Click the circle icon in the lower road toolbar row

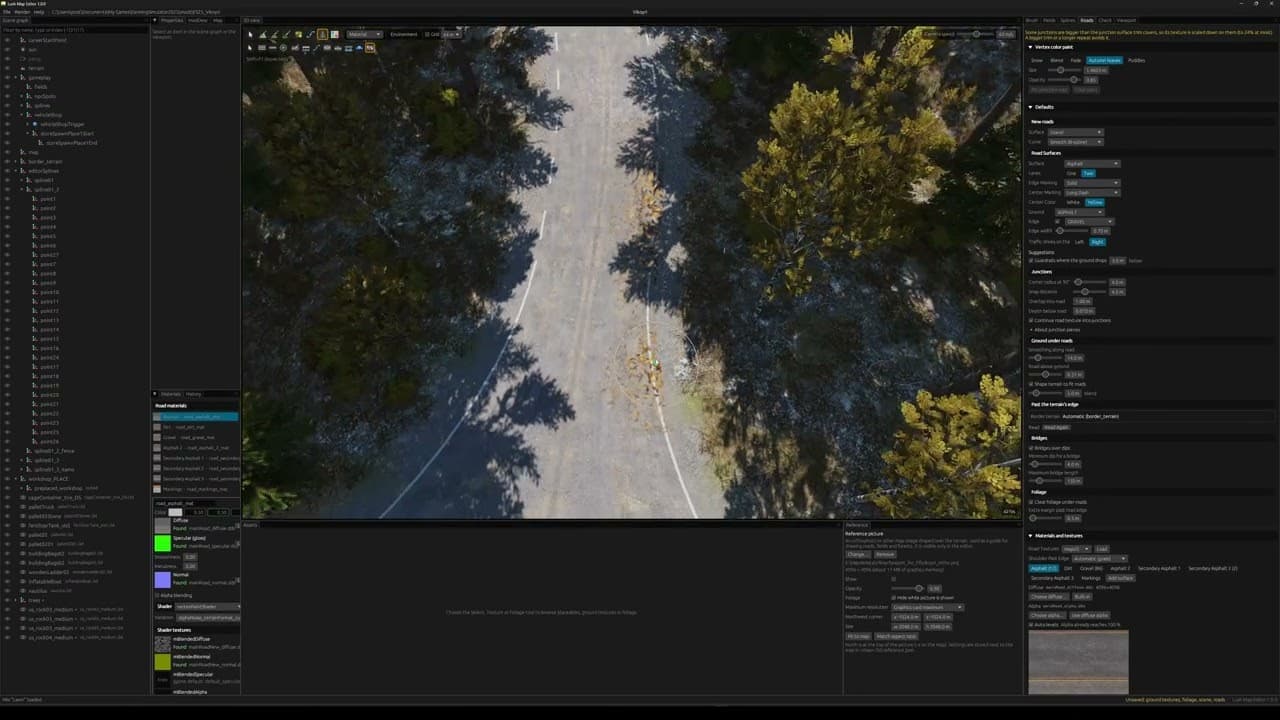283,48
